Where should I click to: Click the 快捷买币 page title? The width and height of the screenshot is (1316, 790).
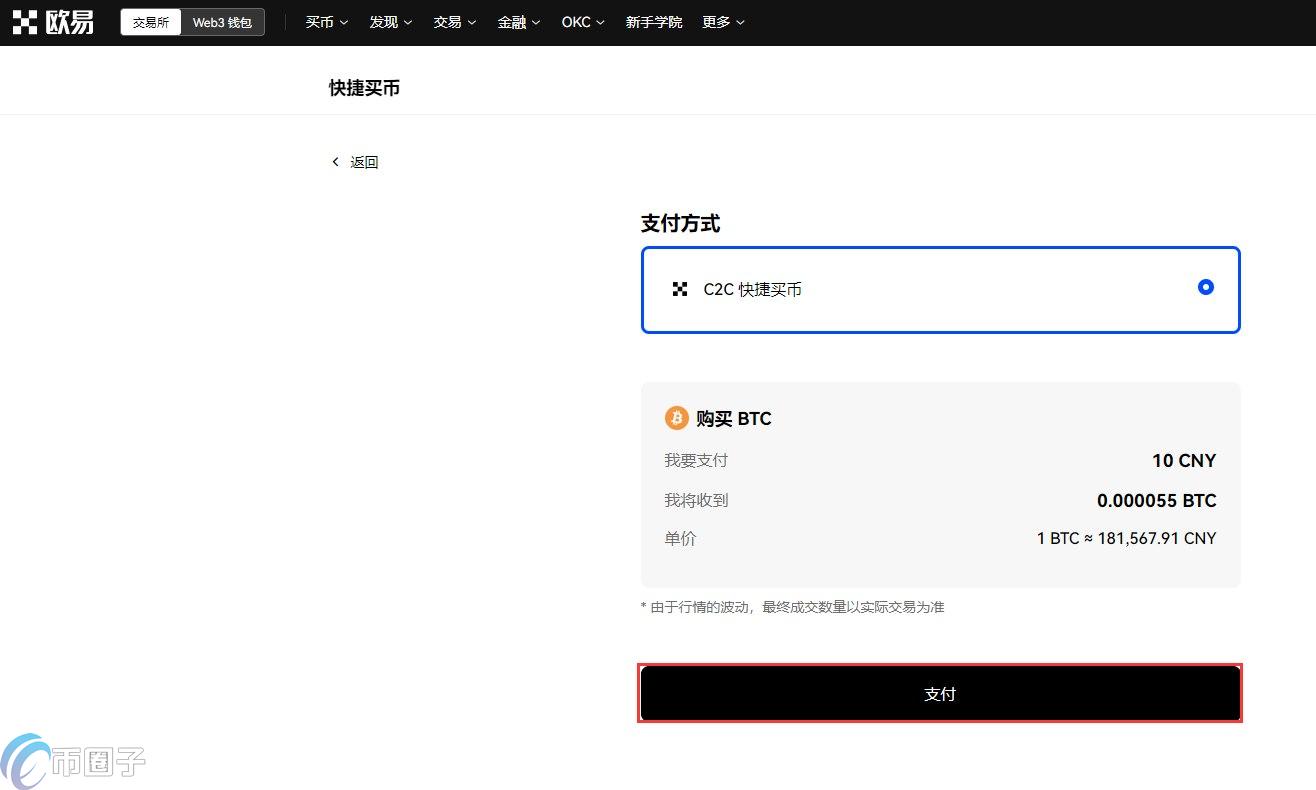pos(364,88)
